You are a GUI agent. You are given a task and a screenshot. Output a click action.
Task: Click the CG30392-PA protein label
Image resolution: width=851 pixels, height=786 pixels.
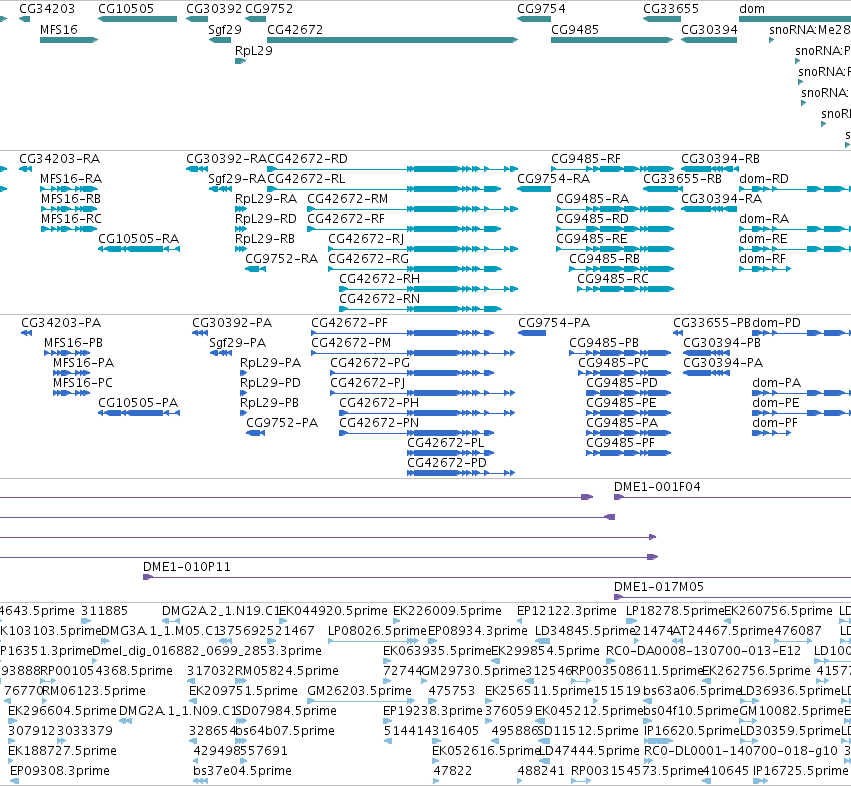[232, 322]
